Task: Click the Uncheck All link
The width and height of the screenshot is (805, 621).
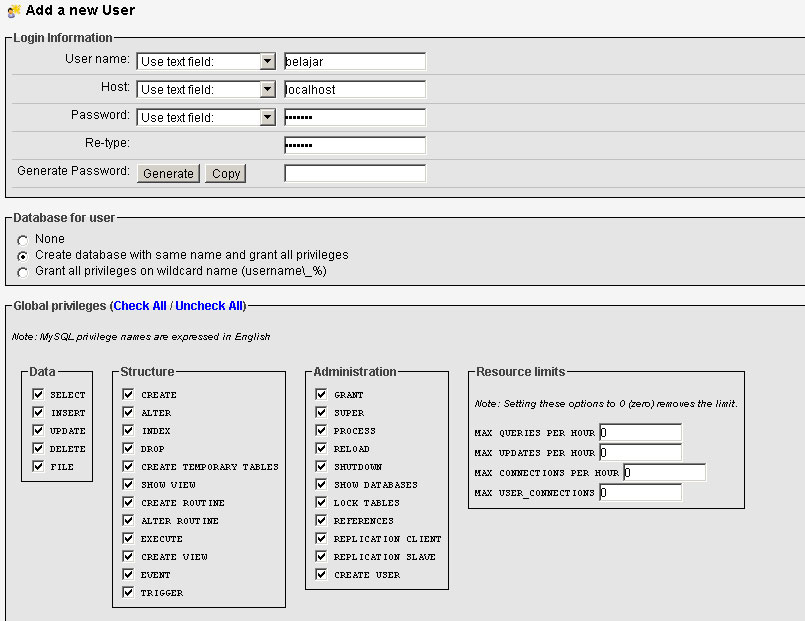Action: tap(209, 305)
